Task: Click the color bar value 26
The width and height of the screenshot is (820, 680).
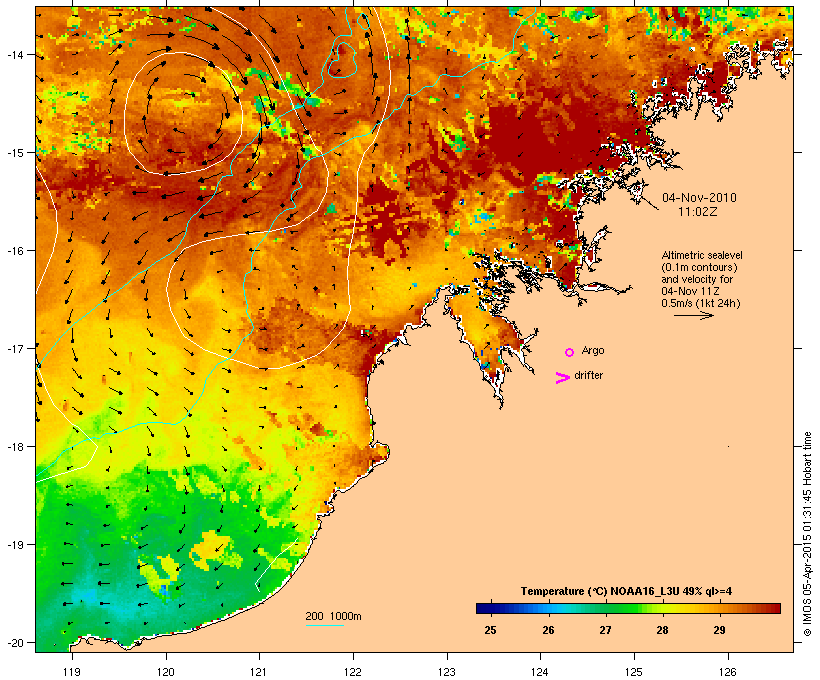Action: click(548, 630)
